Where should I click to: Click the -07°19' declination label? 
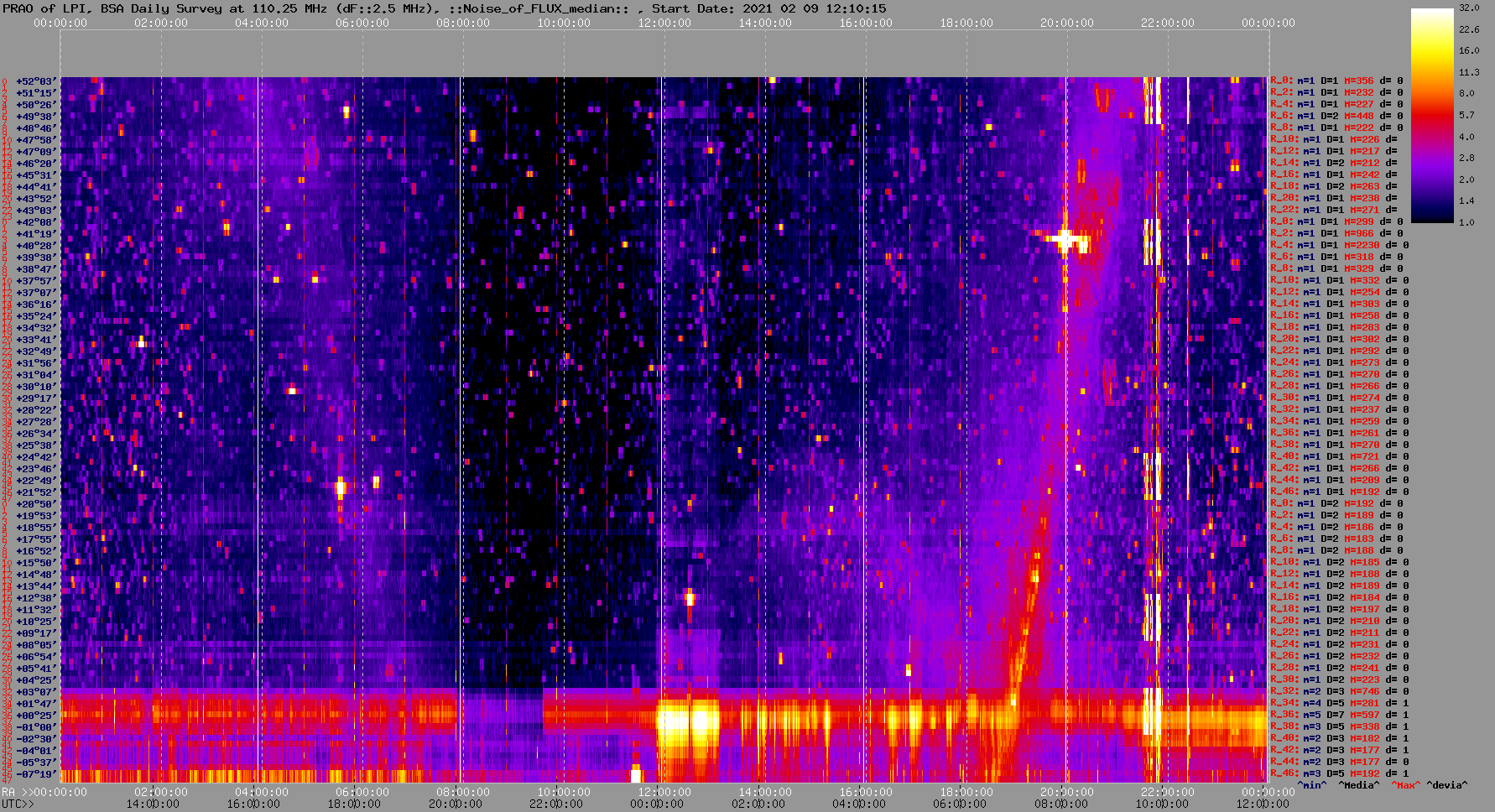pyautogui.click(x=36, y=774)
